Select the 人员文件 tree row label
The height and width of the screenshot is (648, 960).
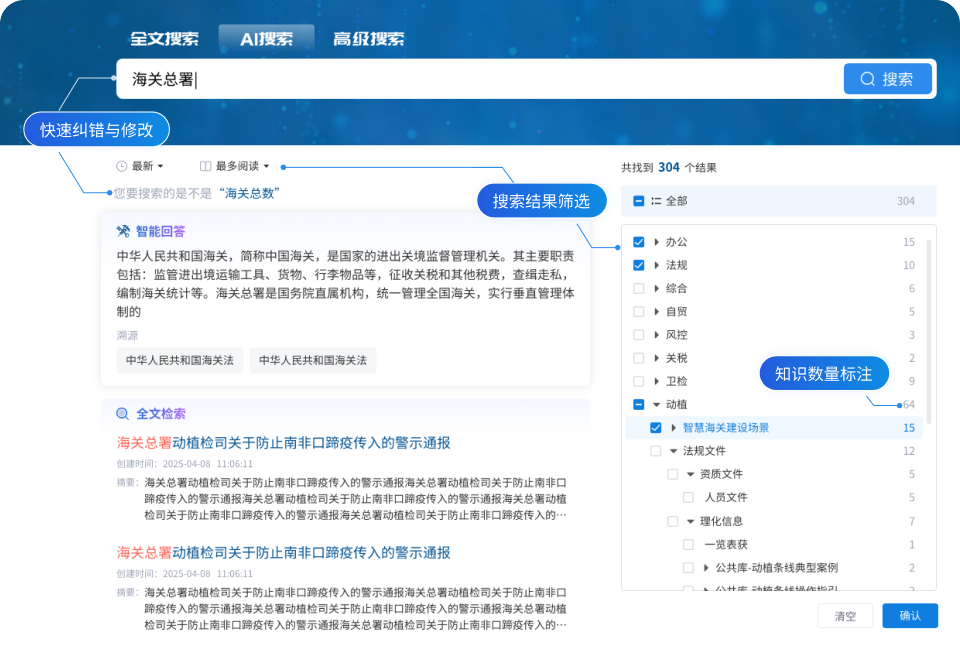726,497
